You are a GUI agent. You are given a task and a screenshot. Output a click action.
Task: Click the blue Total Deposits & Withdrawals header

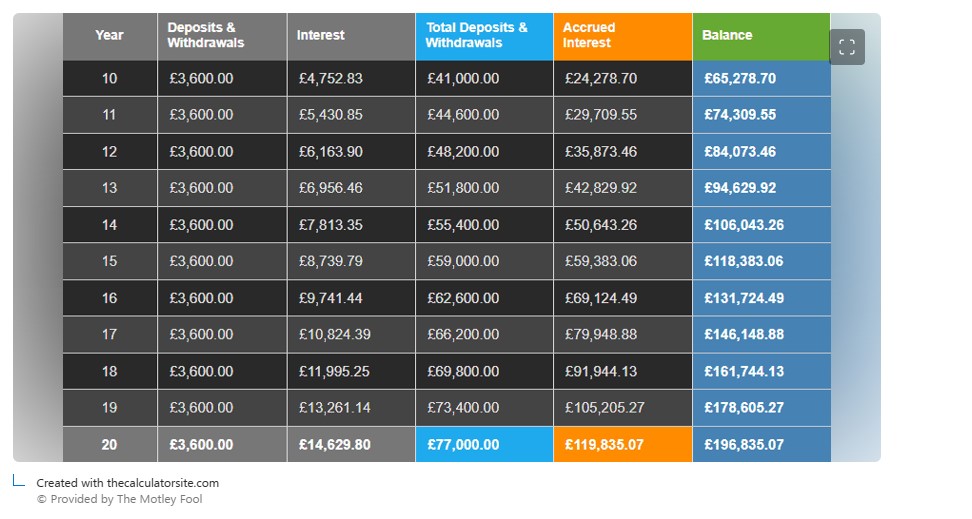tap(477, 35)
